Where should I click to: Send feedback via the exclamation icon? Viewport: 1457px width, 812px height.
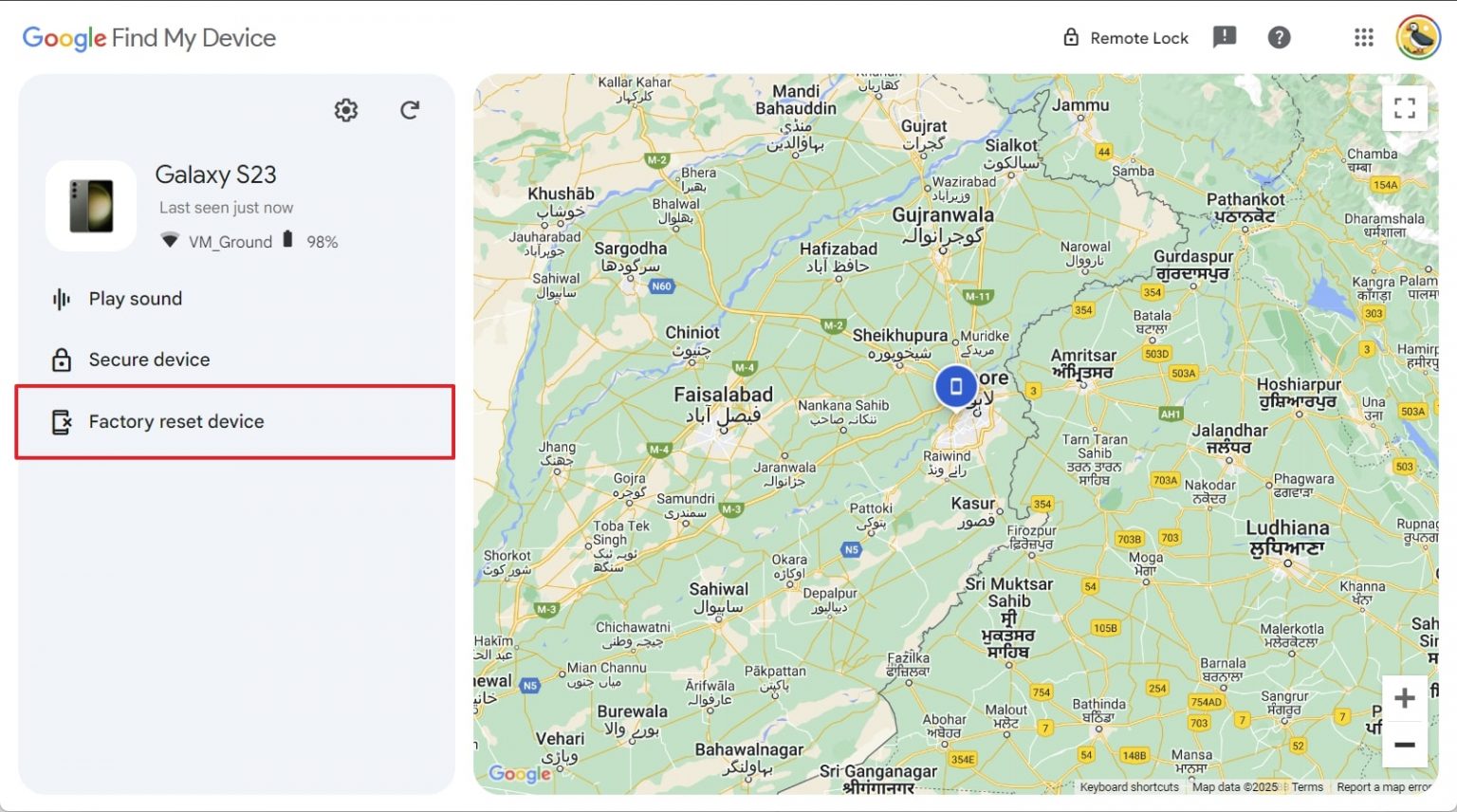click(1225, 37)
